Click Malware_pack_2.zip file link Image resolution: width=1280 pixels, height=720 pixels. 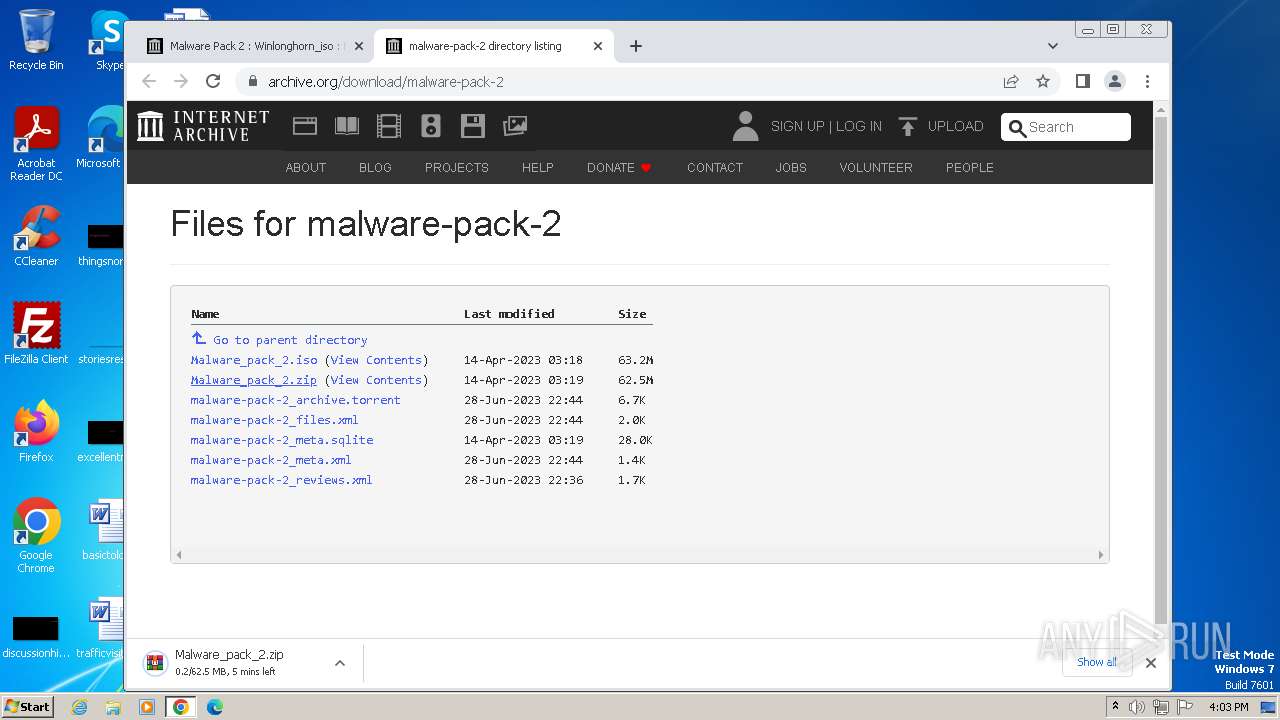254,380
